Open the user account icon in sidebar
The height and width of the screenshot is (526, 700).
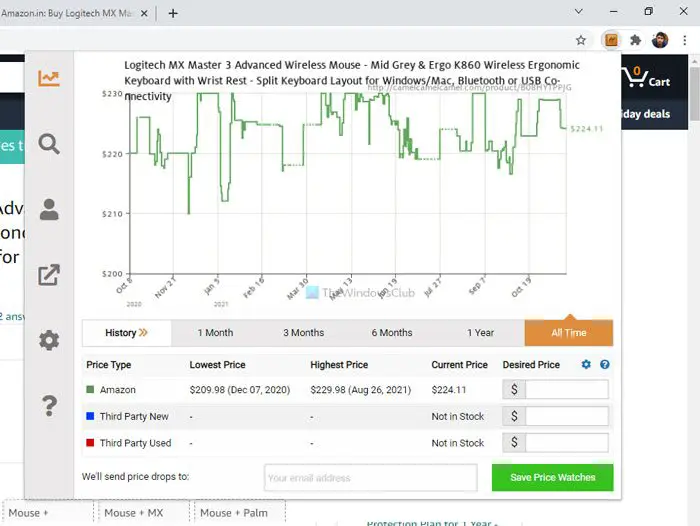point(49,209)
